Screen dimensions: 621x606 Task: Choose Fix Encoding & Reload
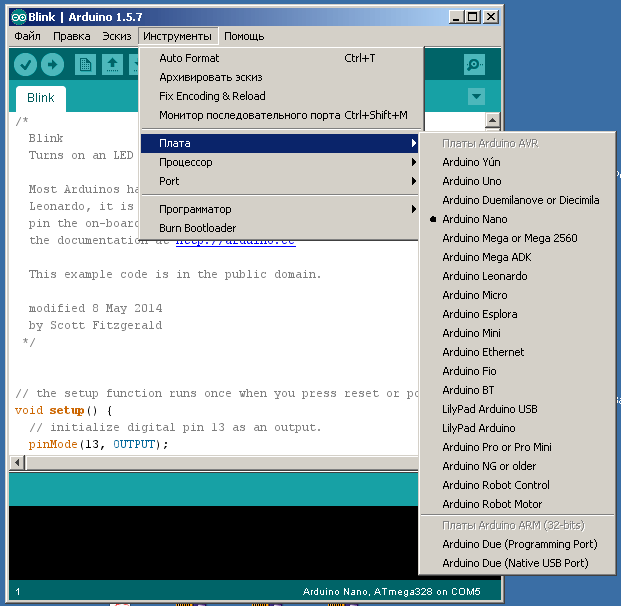[x=280, y=96]
